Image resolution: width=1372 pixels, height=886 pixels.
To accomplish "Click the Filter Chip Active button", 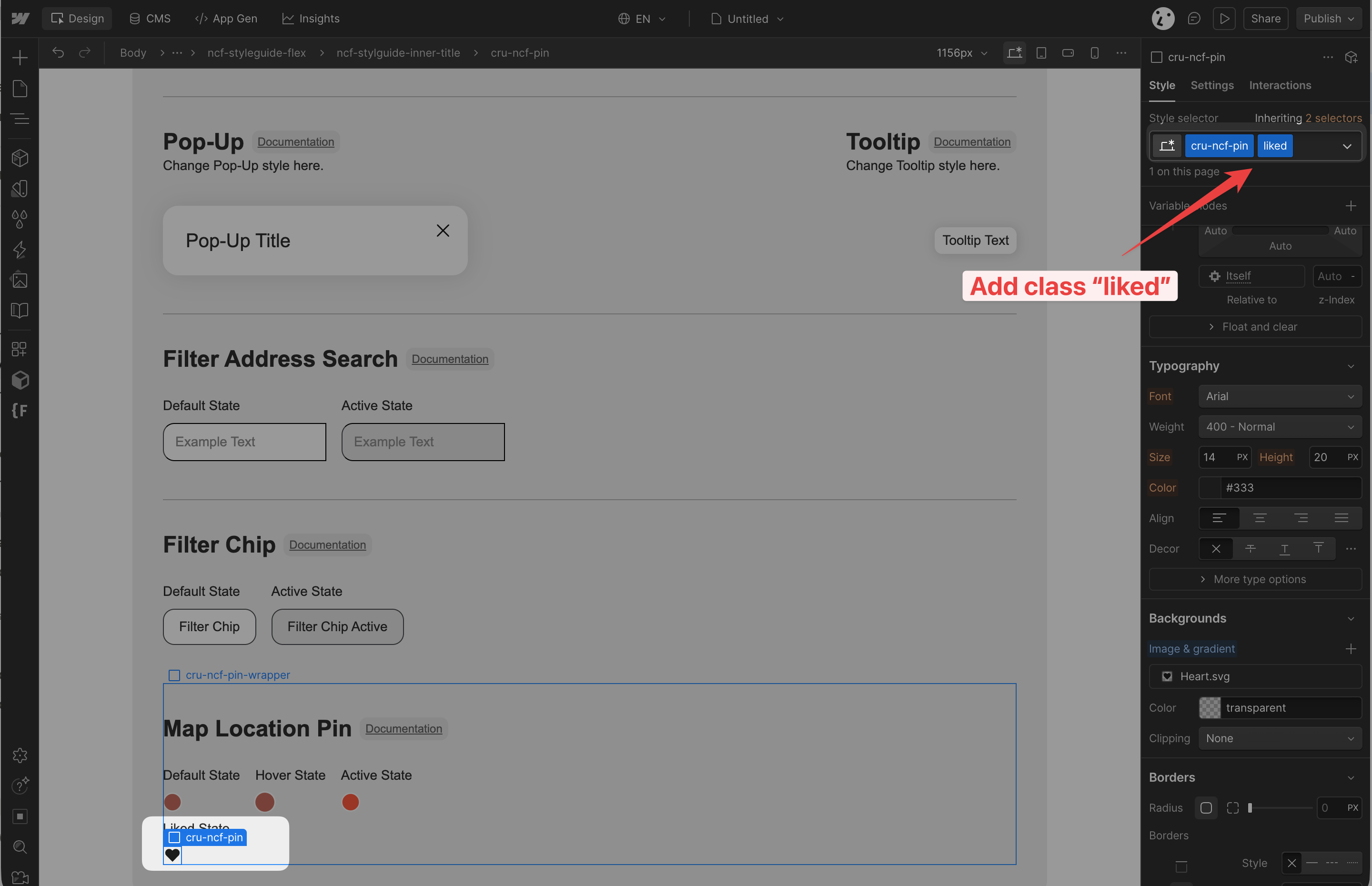I will pos(337,626).
